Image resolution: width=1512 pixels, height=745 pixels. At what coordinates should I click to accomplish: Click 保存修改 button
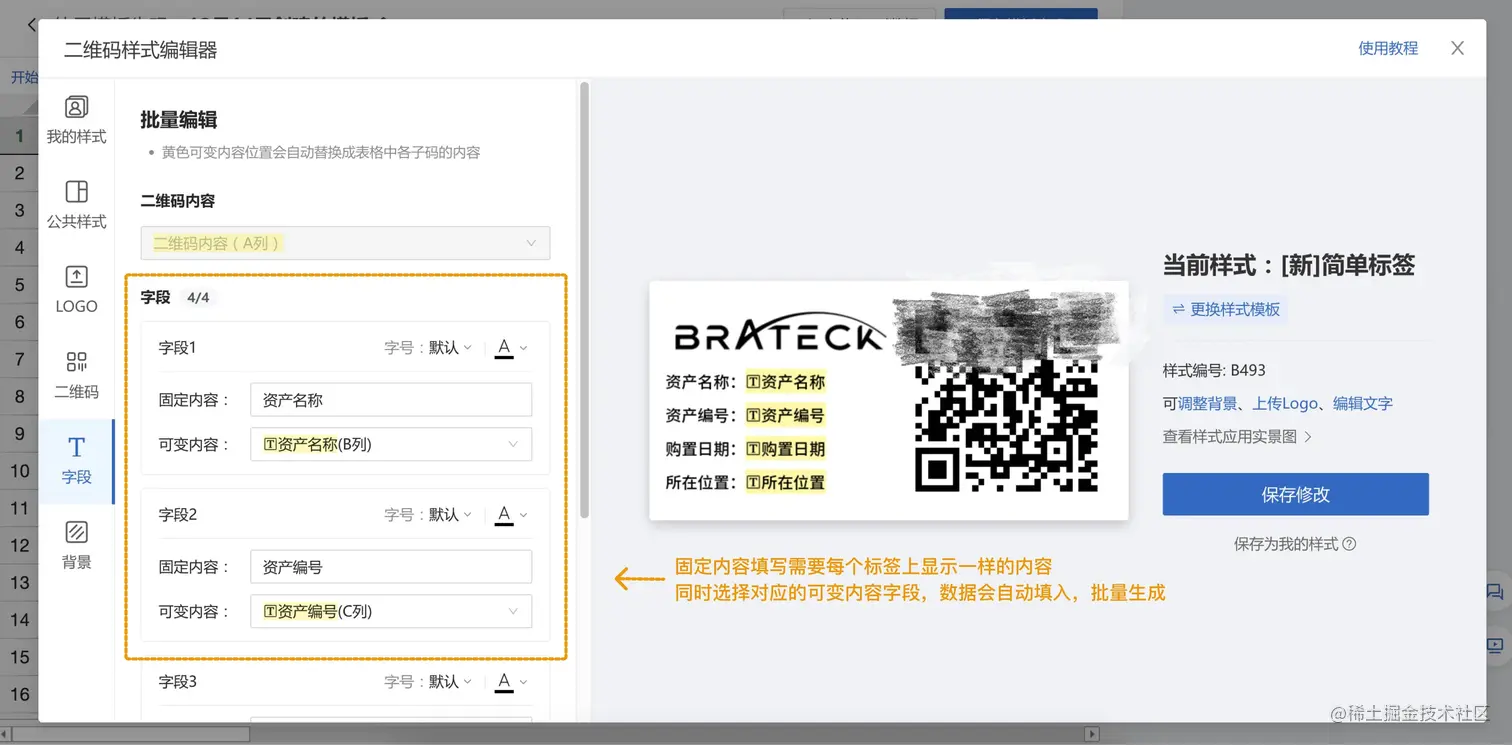(1295, 495)
